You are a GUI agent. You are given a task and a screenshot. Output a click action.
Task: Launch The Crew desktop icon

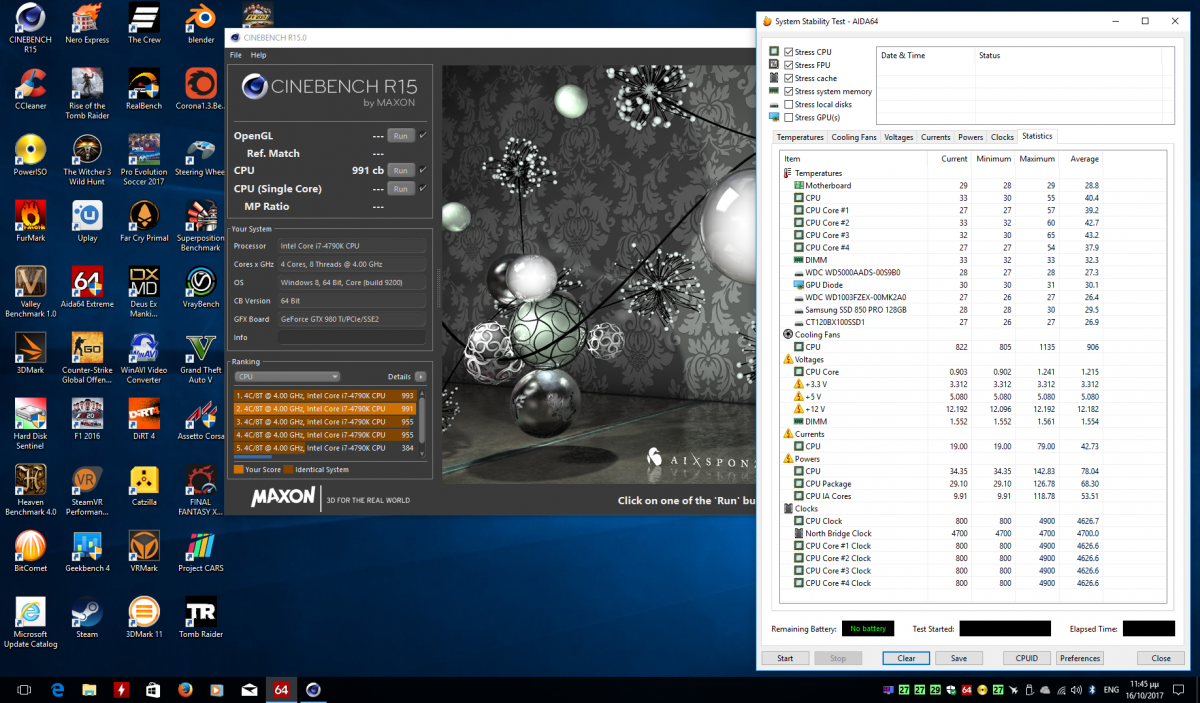[144, 25]
